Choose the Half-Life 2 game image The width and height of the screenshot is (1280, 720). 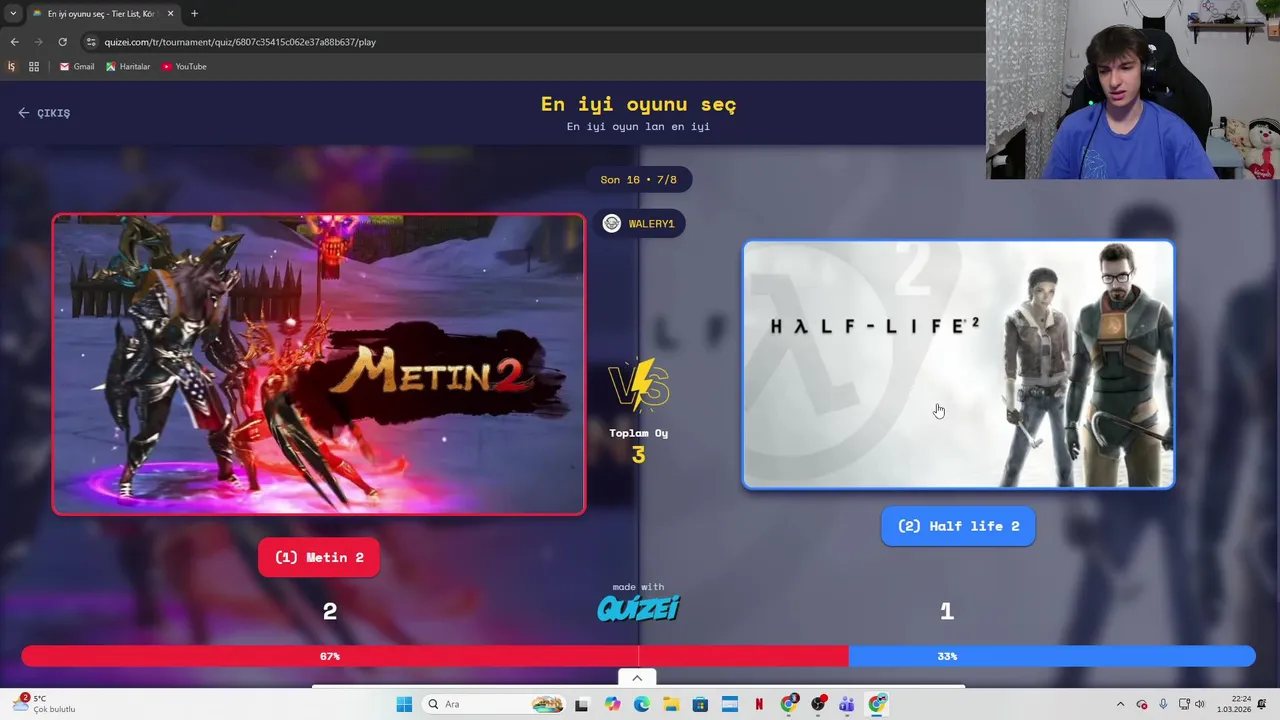point(958,365)
